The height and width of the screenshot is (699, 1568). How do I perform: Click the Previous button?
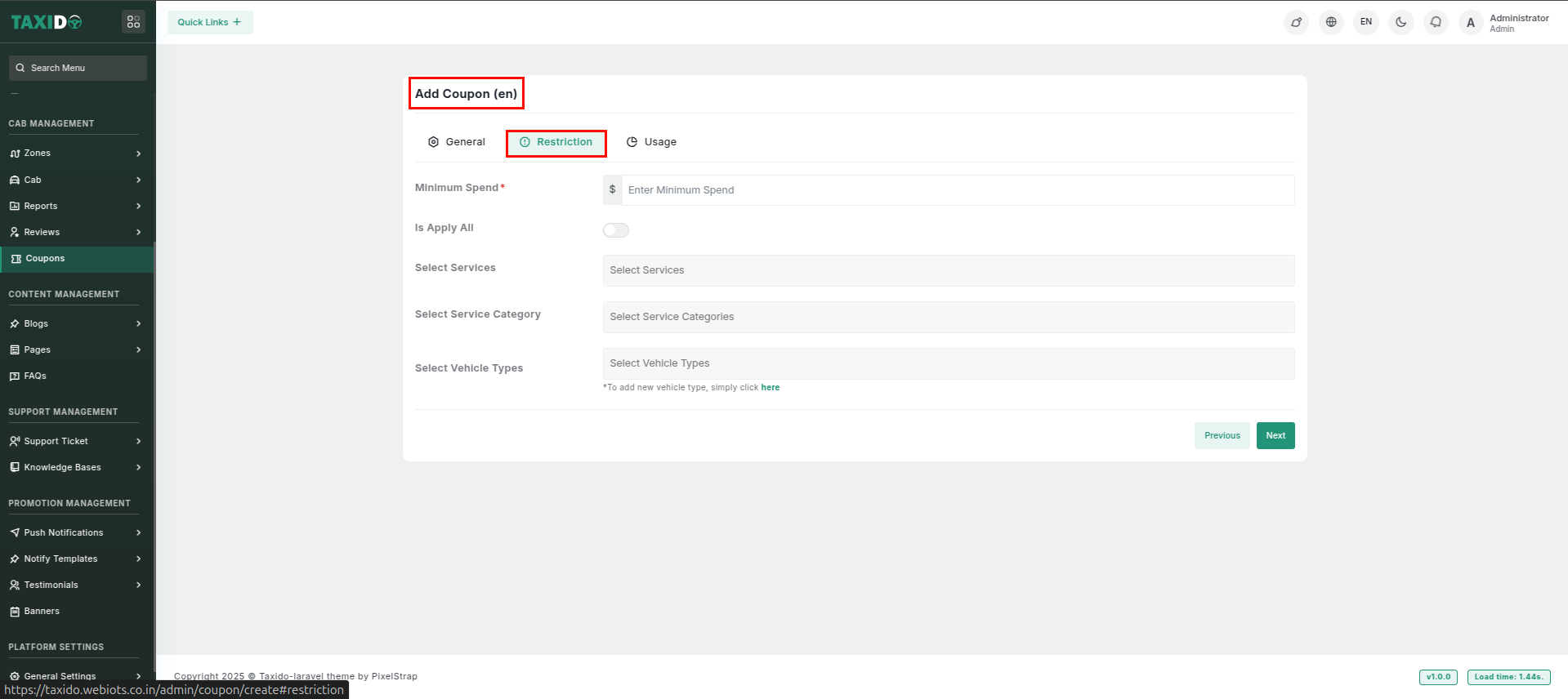coord(1222,435)
